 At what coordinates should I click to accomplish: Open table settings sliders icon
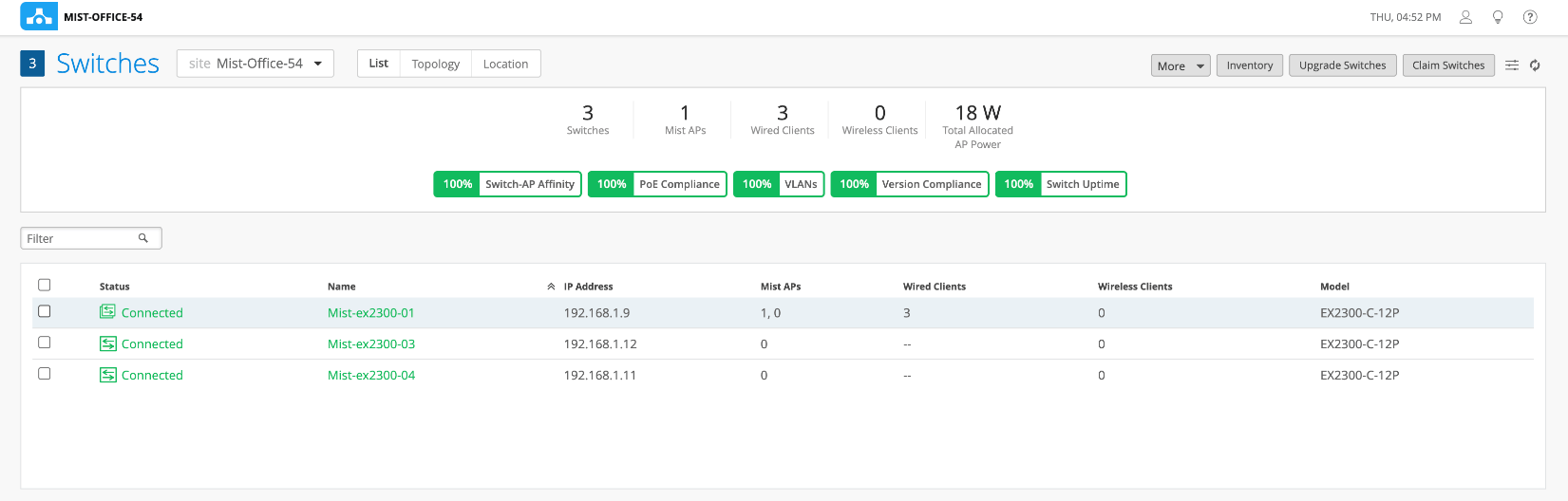[x=1512, y=65]
